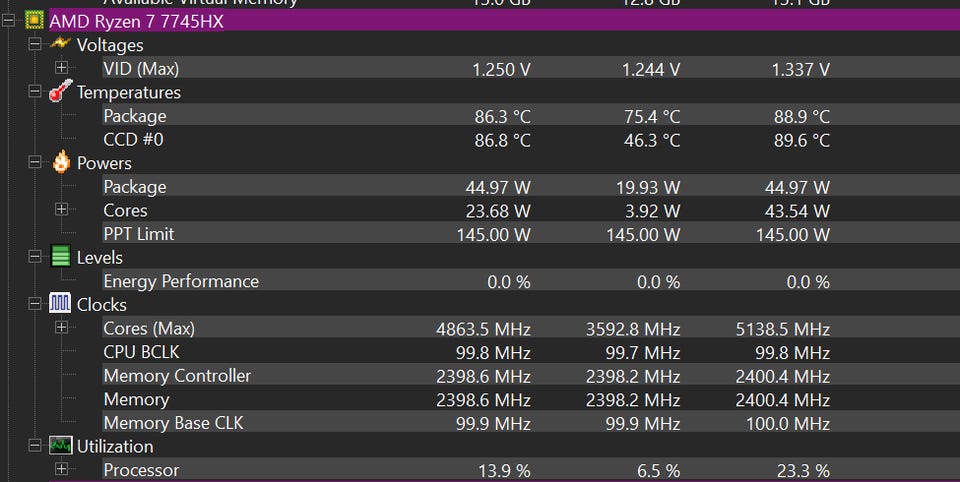This screenshot has height=482, width=960.
Task: Select the Energy Performance label
Action: (x=181, y=281)
